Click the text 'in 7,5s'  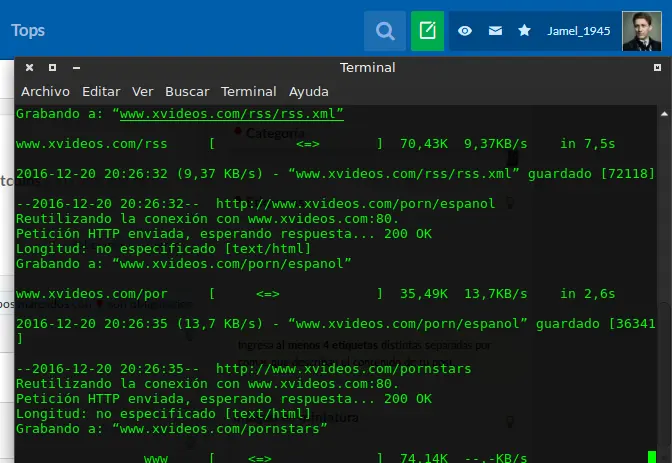point(588,144)
